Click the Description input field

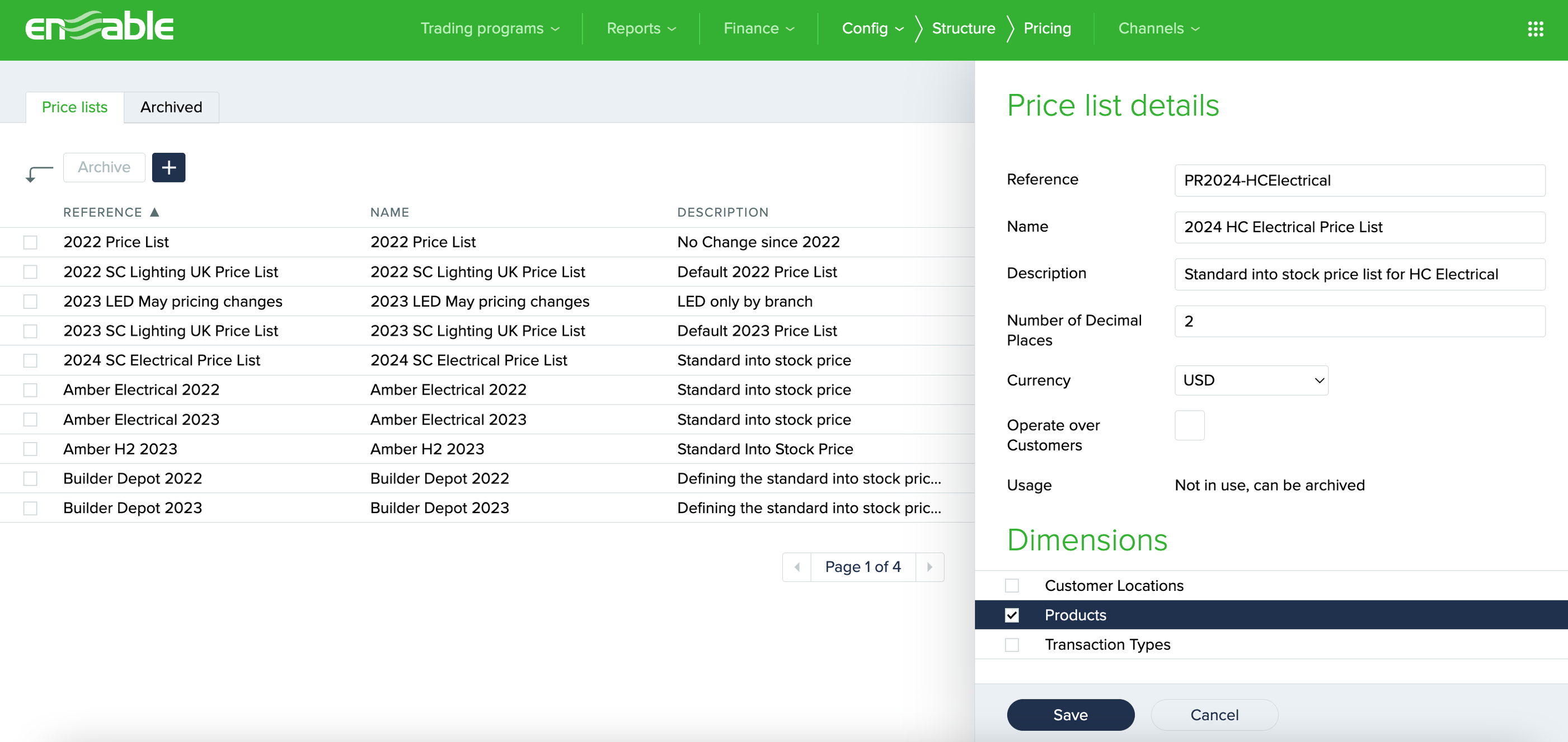click(x=1359, y=275)
